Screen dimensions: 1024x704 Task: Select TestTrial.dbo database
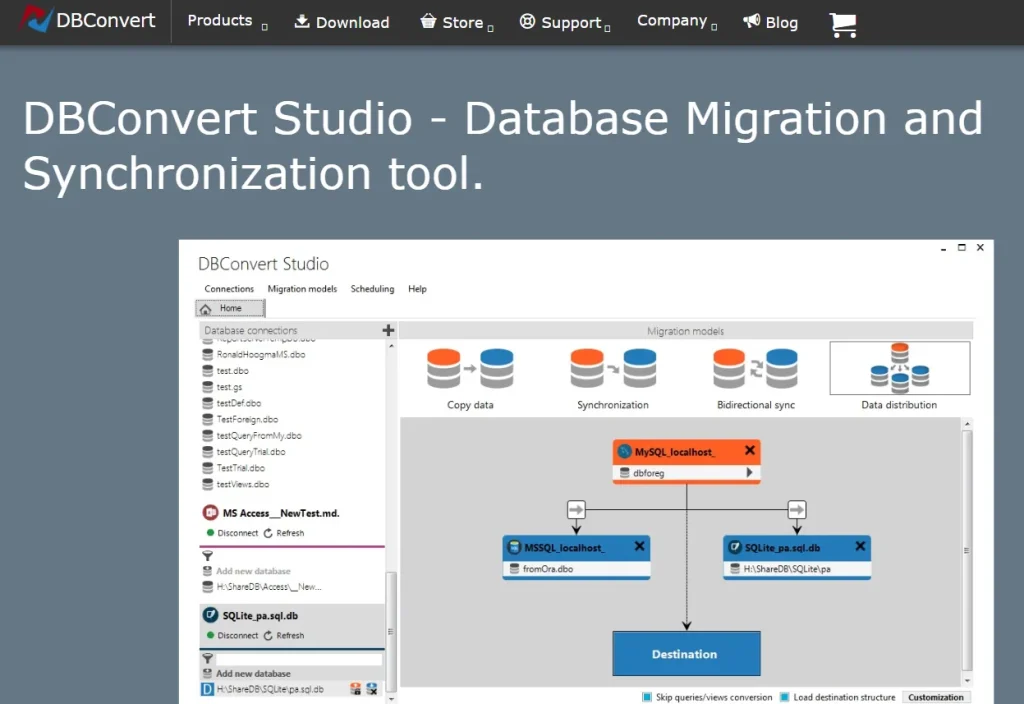(x=234, y=468)
